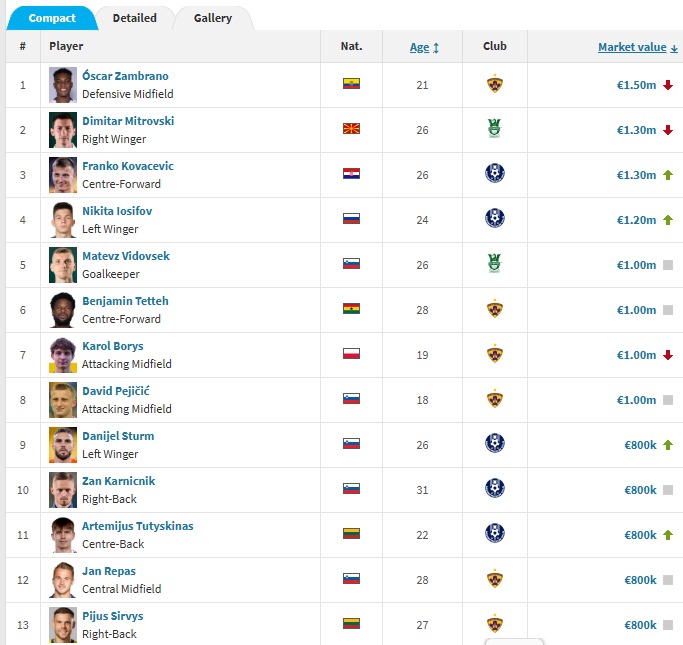Click Ecuador flag in Zambrano's row
The image size is (683, 645).
click(x=351, y=84)
